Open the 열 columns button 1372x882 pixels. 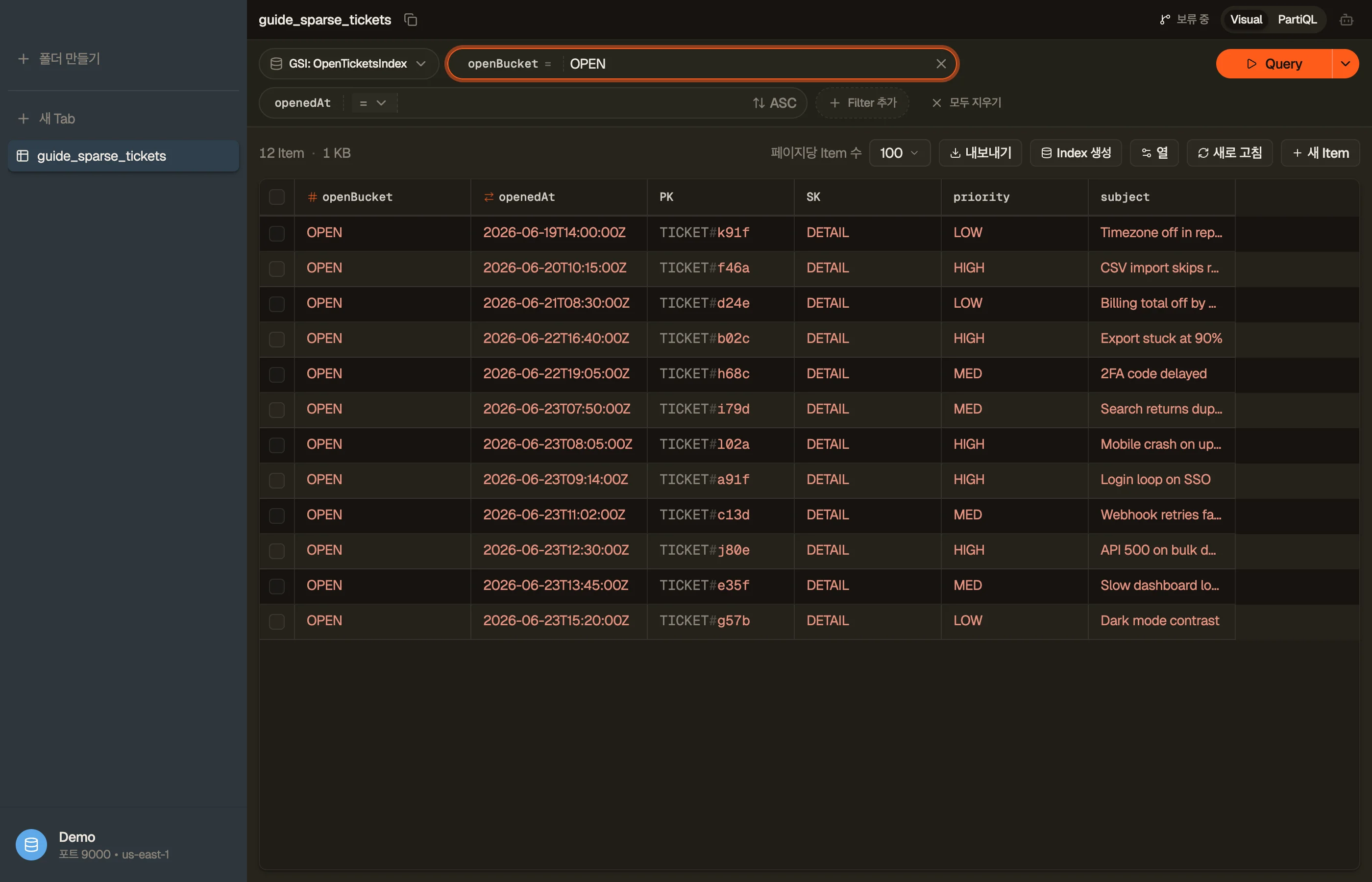point(1154,153)
